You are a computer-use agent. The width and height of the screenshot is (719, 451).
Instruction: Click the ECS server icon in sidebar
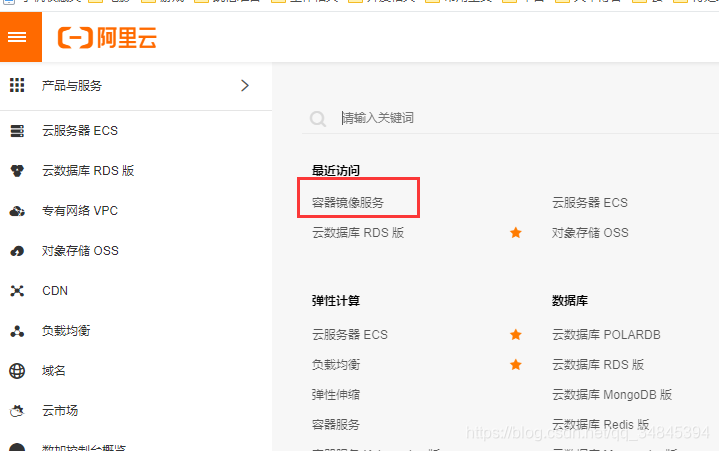pyautogui.click(x=17, y=131)
